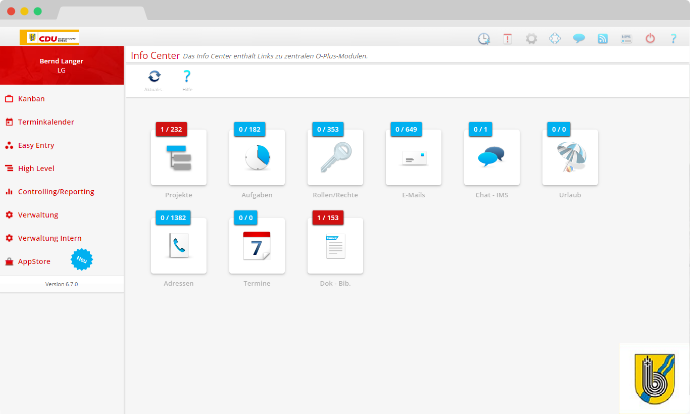The image size is (690, 414).
Task: Click the Version text in sidebar
Action: 62,284
